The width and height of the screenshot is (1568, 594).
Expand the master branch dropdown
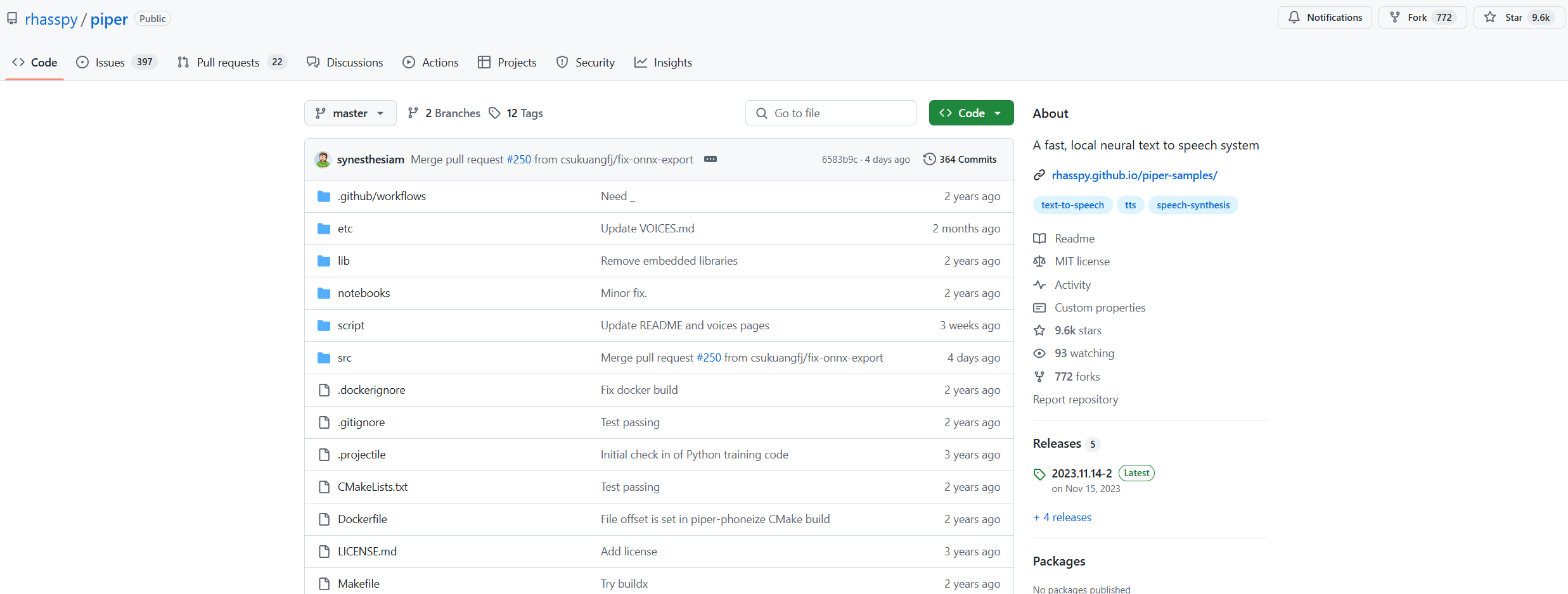350,113
